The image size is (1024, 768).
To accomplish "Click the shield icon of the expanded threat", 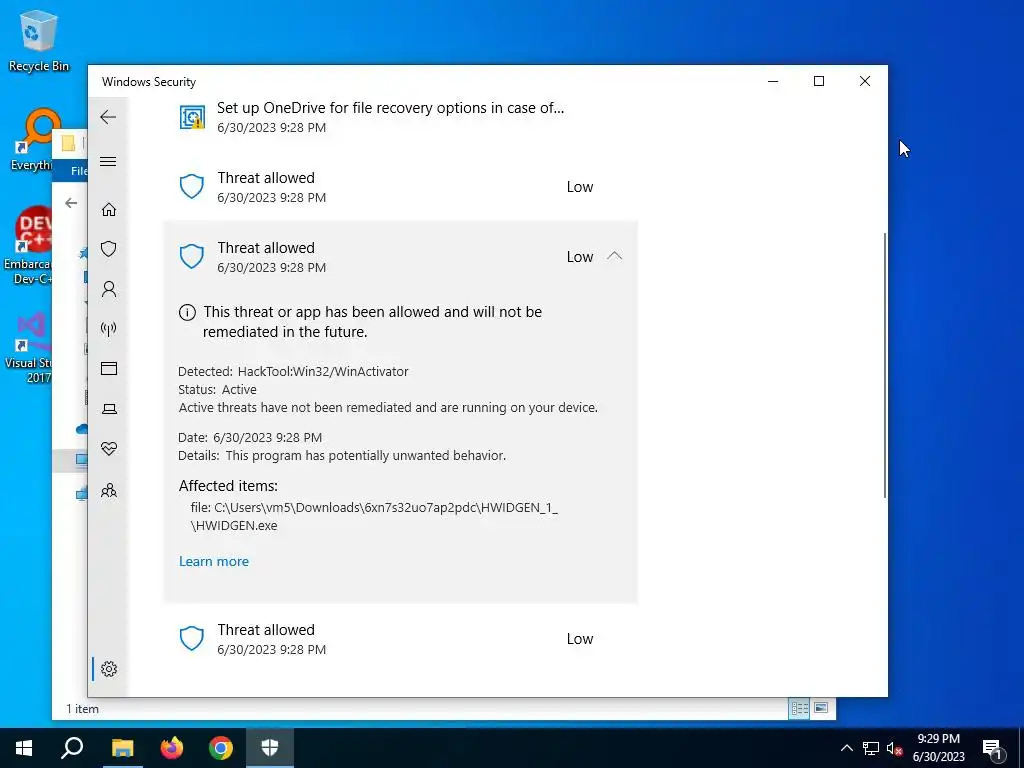I will point(192,257).
